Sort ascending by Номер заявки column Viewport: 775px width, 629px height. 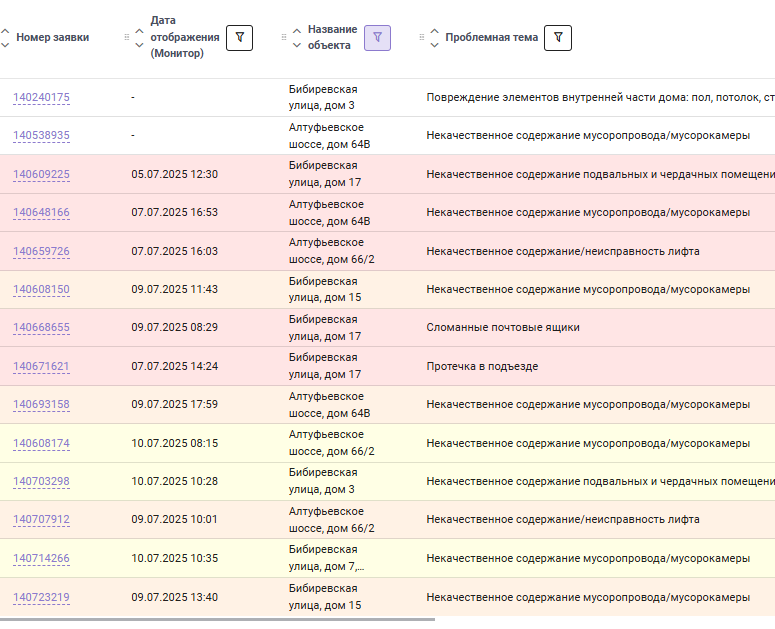5,31
